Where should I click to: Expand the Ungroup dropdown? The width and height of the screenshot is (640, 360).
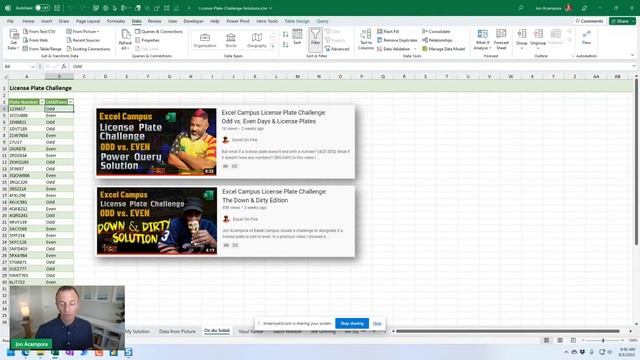(538, 48)
